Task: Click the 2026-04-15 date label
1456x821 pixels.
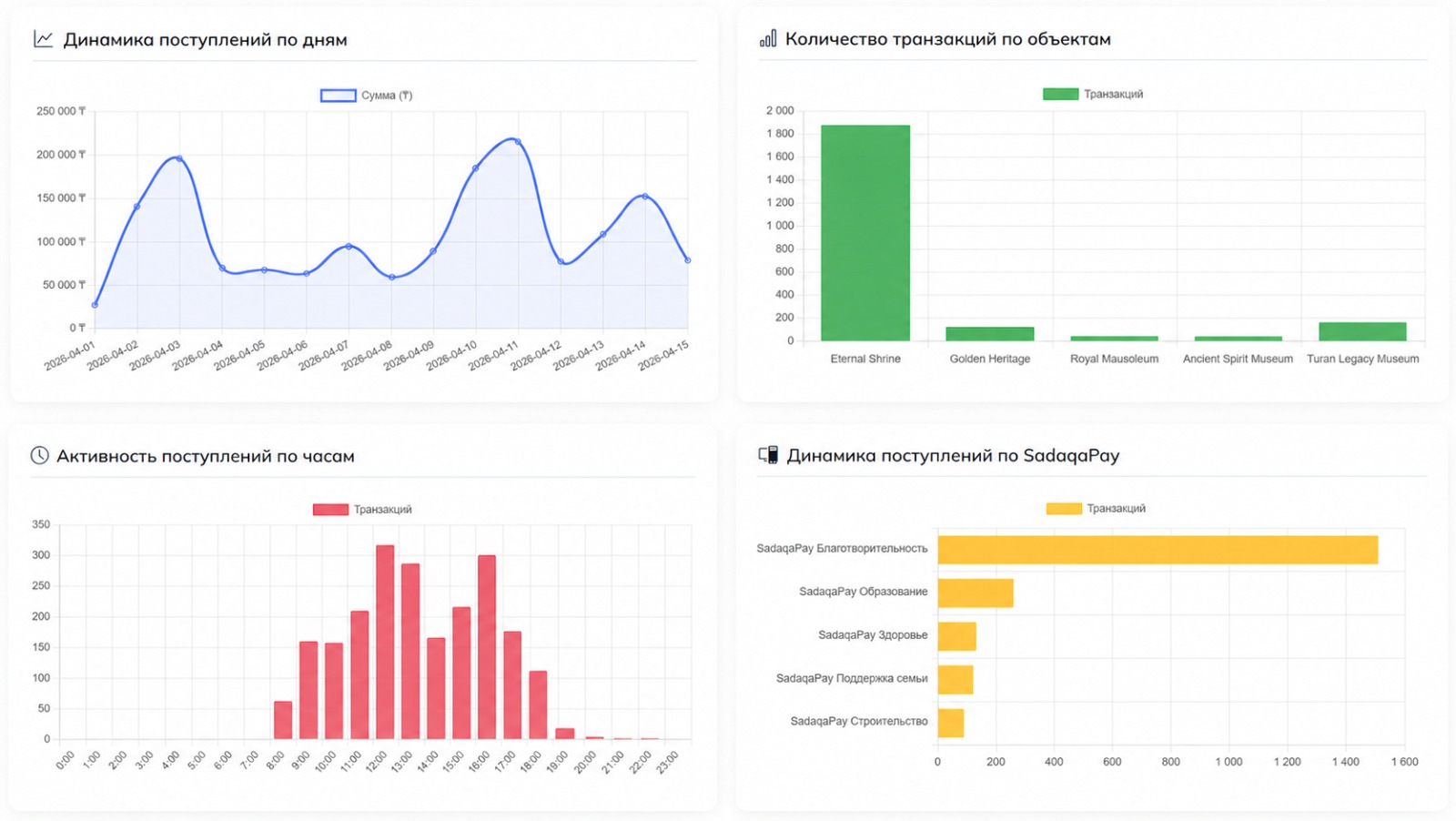Action: (663, 356)
